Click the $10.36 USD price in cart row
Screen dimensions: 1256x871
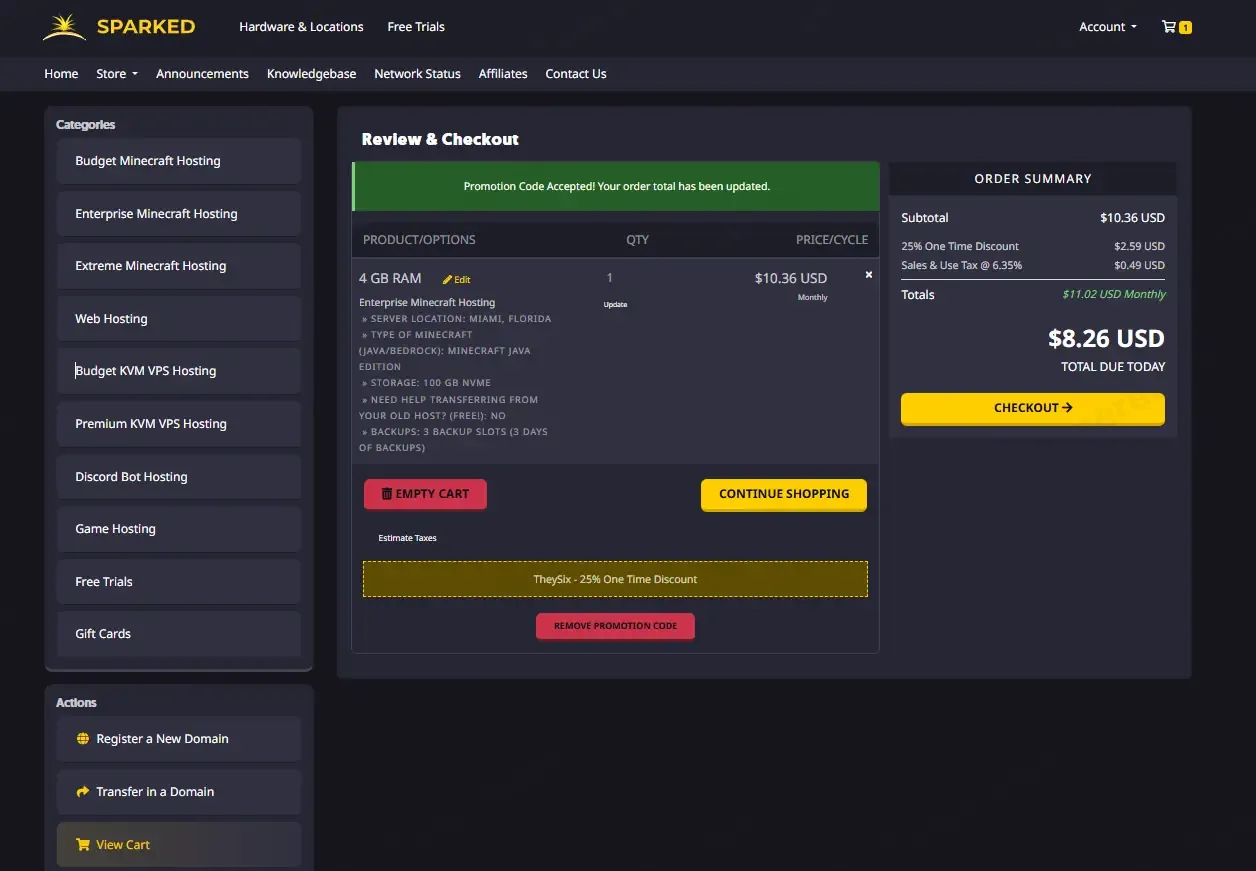(791, 278)
